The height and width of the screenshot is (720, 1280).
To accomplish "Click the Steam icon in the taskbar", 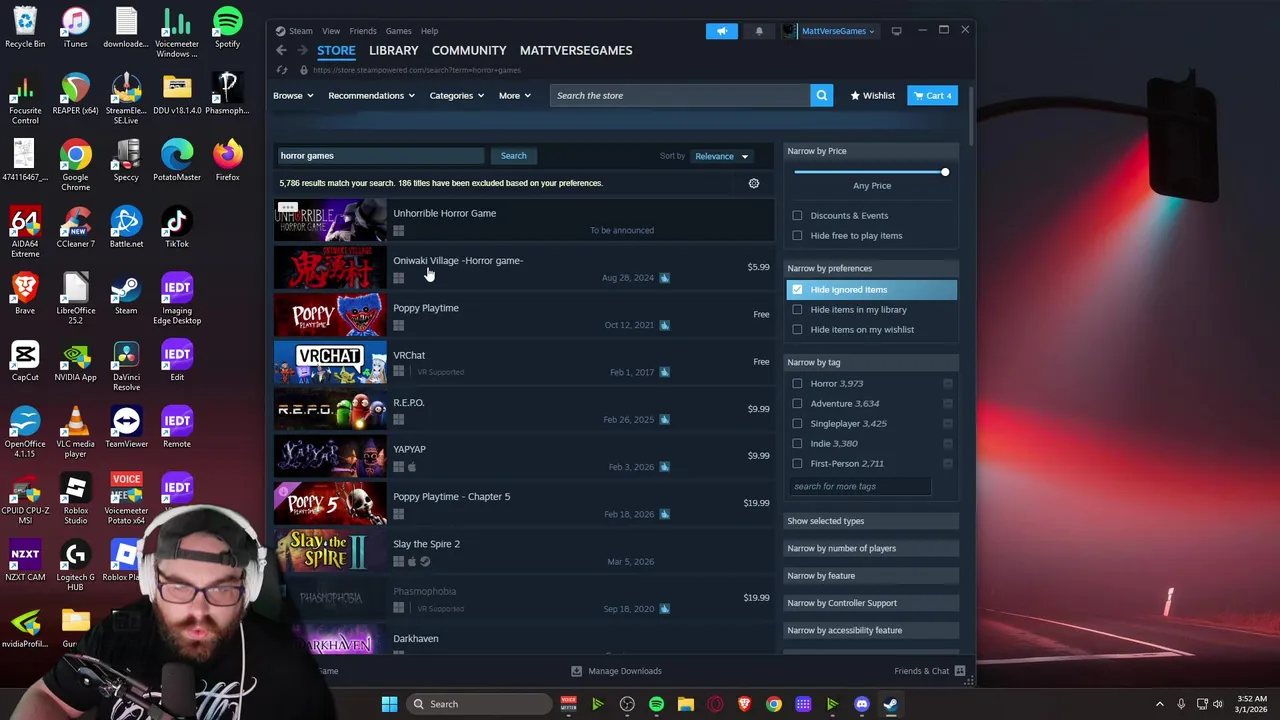I will pos(890,704).
